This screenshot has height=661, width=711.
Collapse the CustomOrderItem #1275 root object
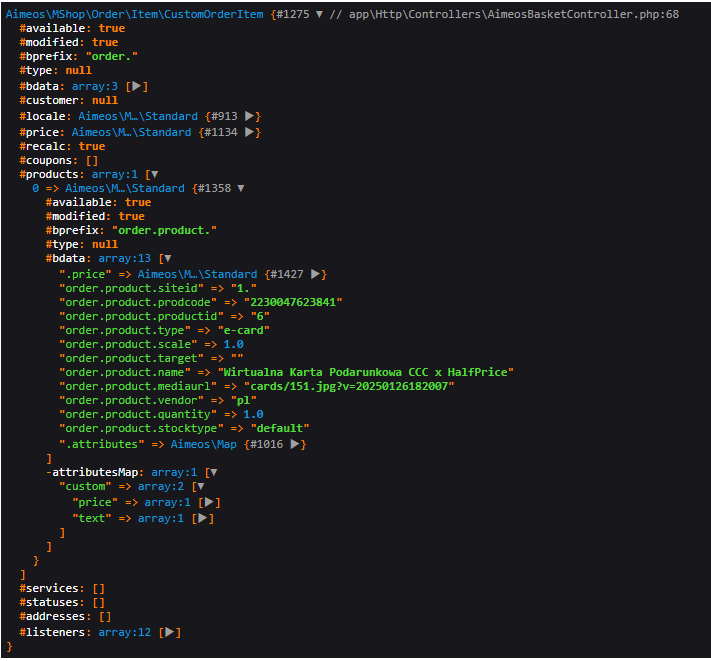point(319,15)
